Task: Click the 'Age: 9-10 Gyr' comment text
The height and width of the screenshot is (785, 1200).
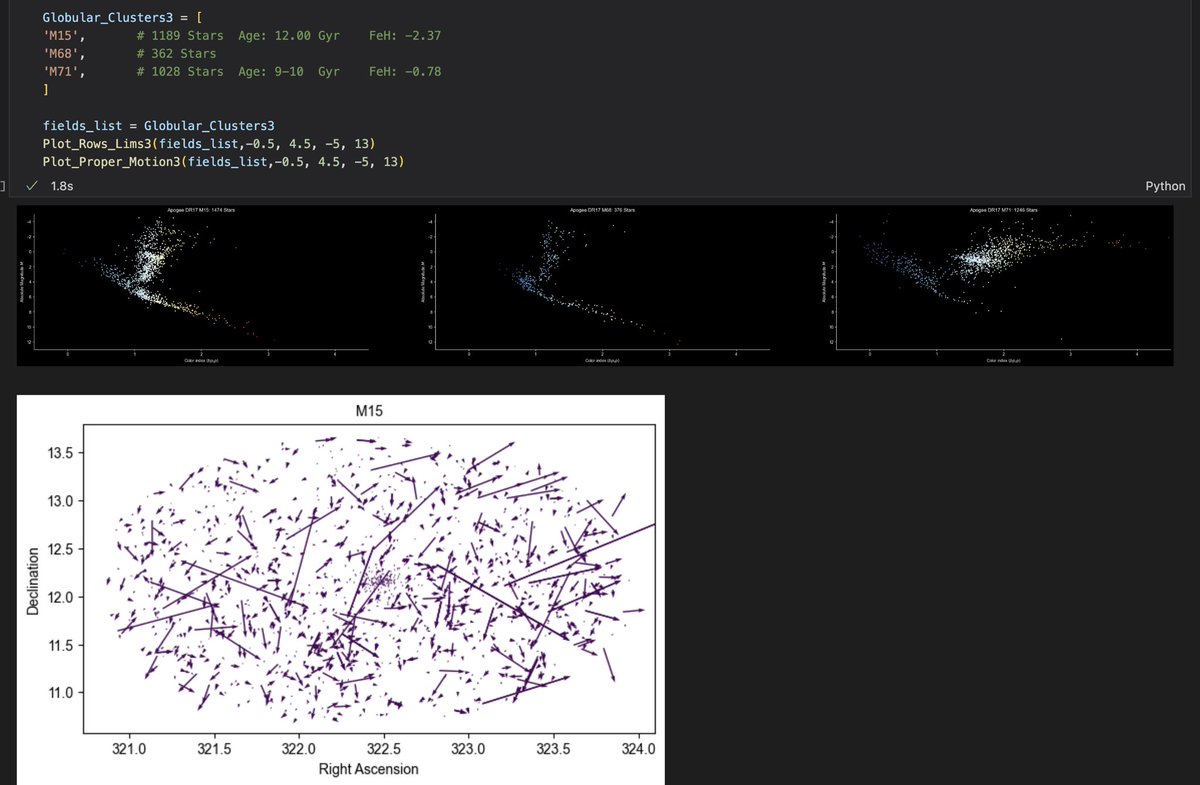Action: (x=289, y=72)
